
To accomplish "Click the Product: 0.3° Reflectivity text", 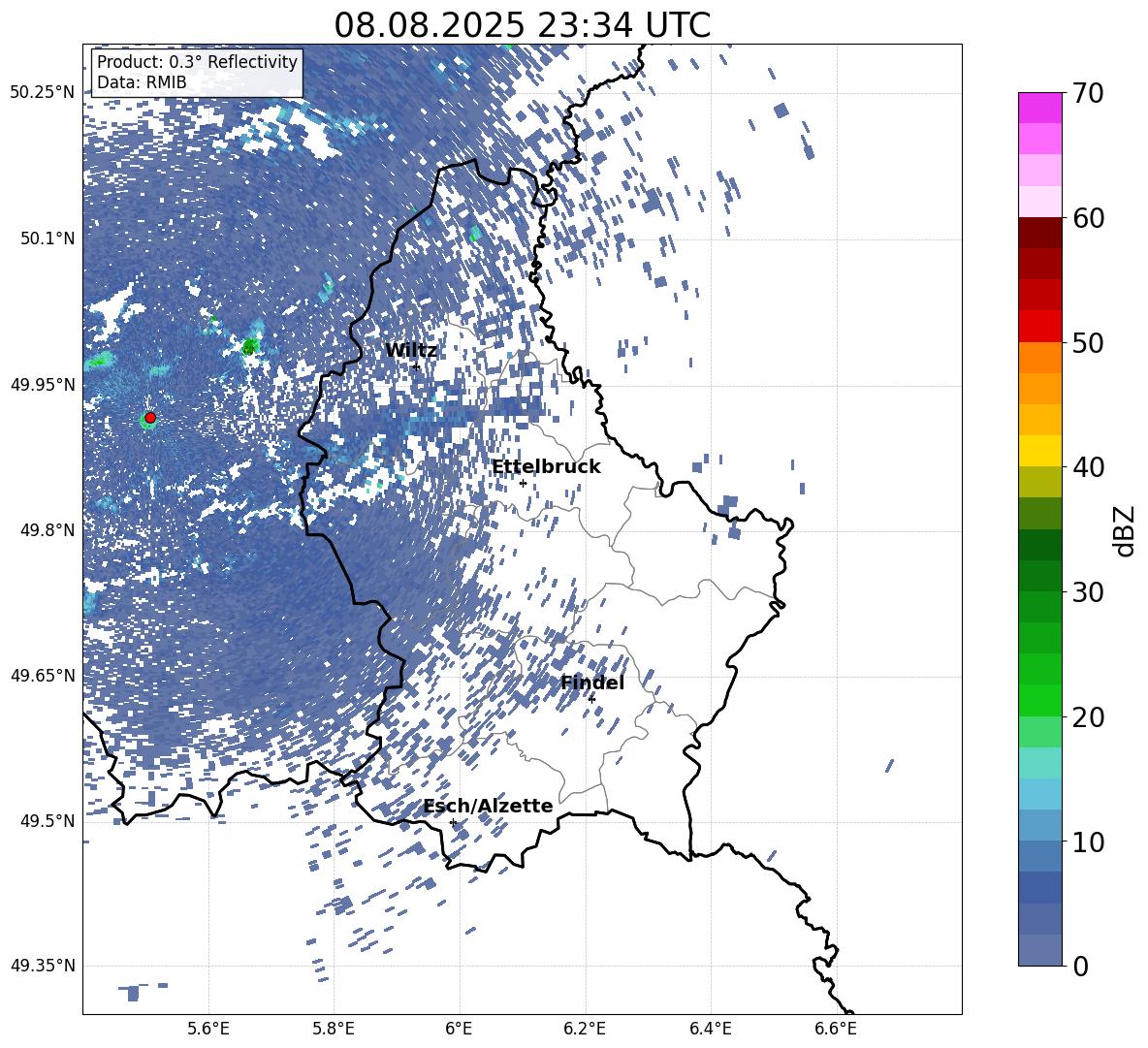I will [197, 61].
